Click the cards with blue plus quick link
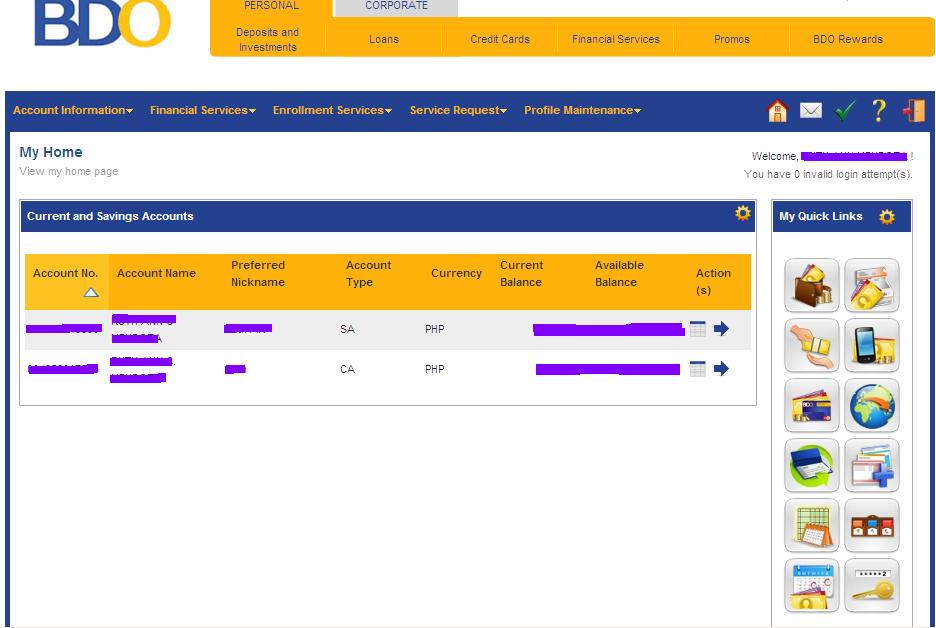This screenshot has height=628, width=936. (x=872, y=465)
